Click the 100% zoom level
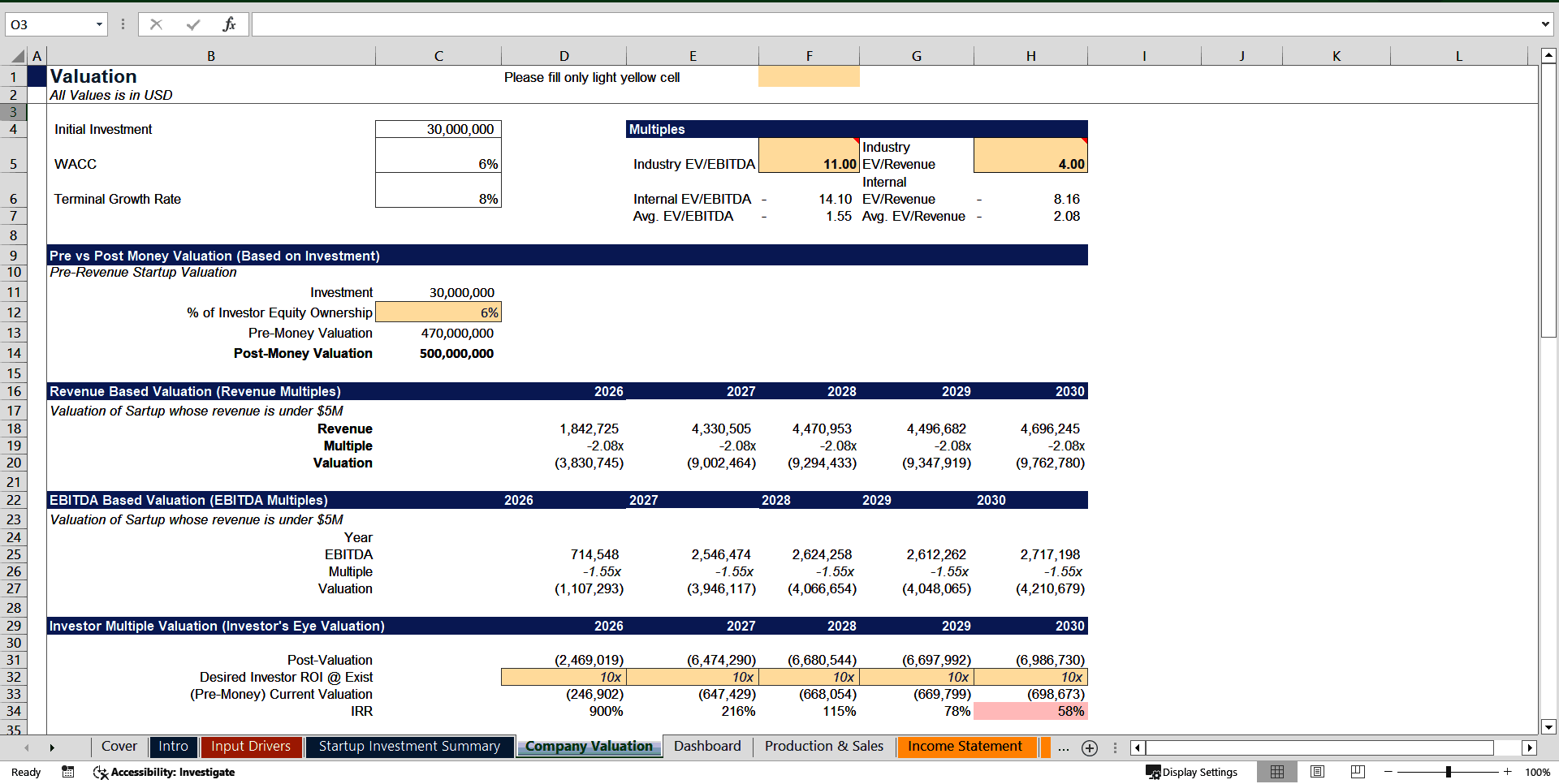 click(1537, 772)
